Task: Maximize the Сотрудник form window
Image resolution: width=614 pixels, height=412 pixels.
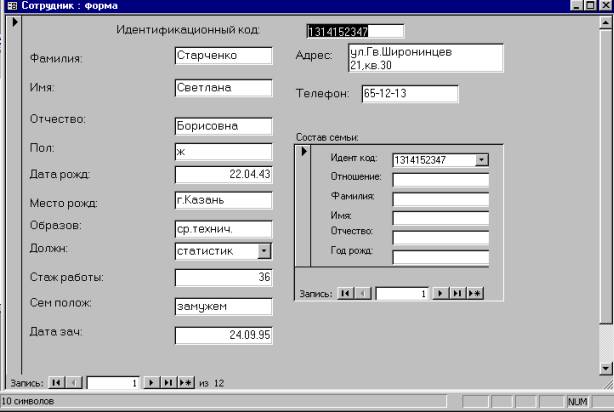Action: tap(591, 5)
